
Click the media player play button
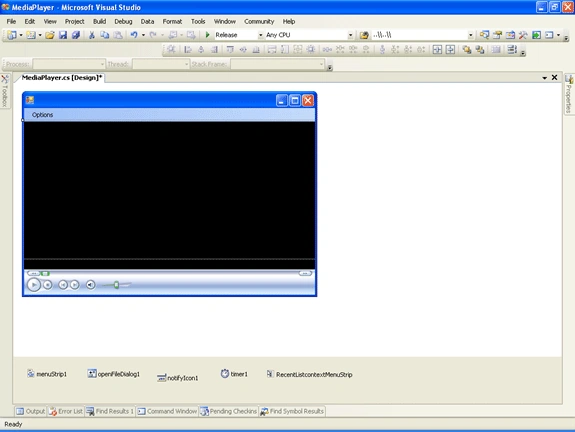point(33,285)
